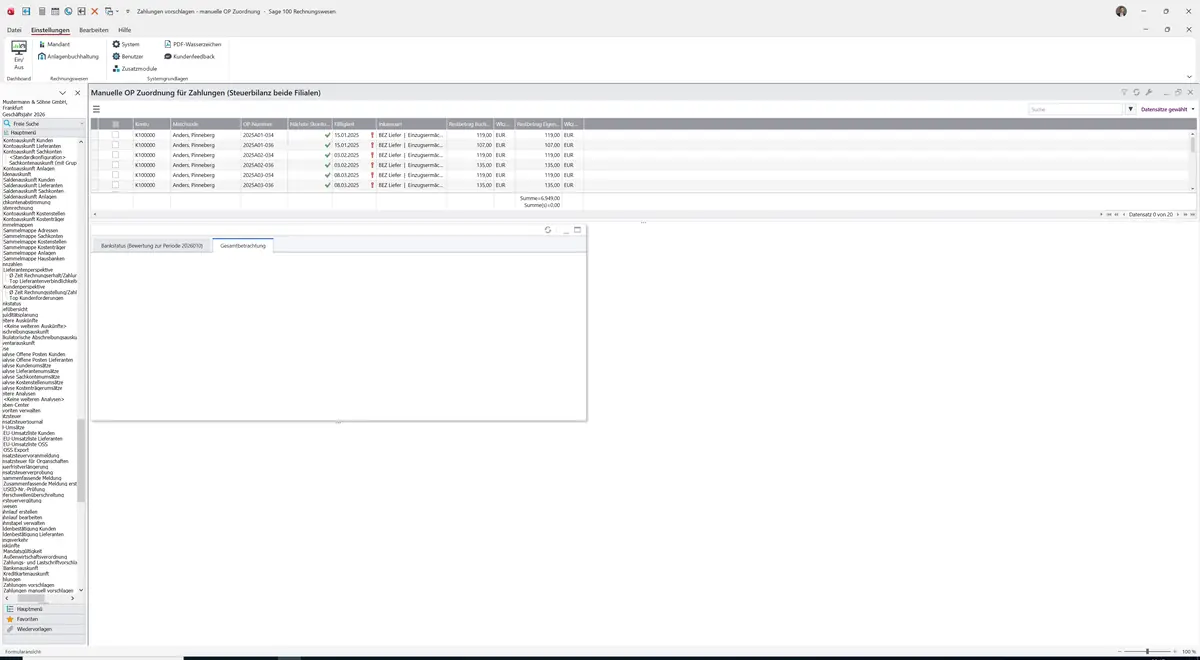This screenshot has width=1200, height=660.
Task: Open the Hilfe menu
Action: point(124,30)
